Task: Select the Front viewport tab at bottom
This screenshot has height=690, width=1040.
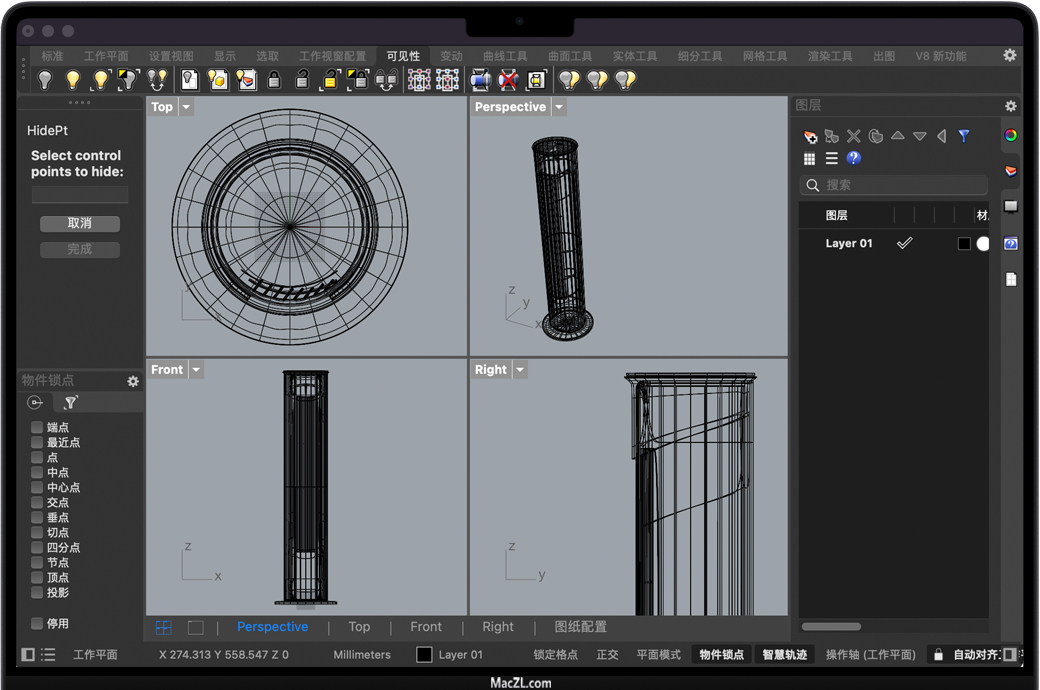Action: tap(425, 627)
